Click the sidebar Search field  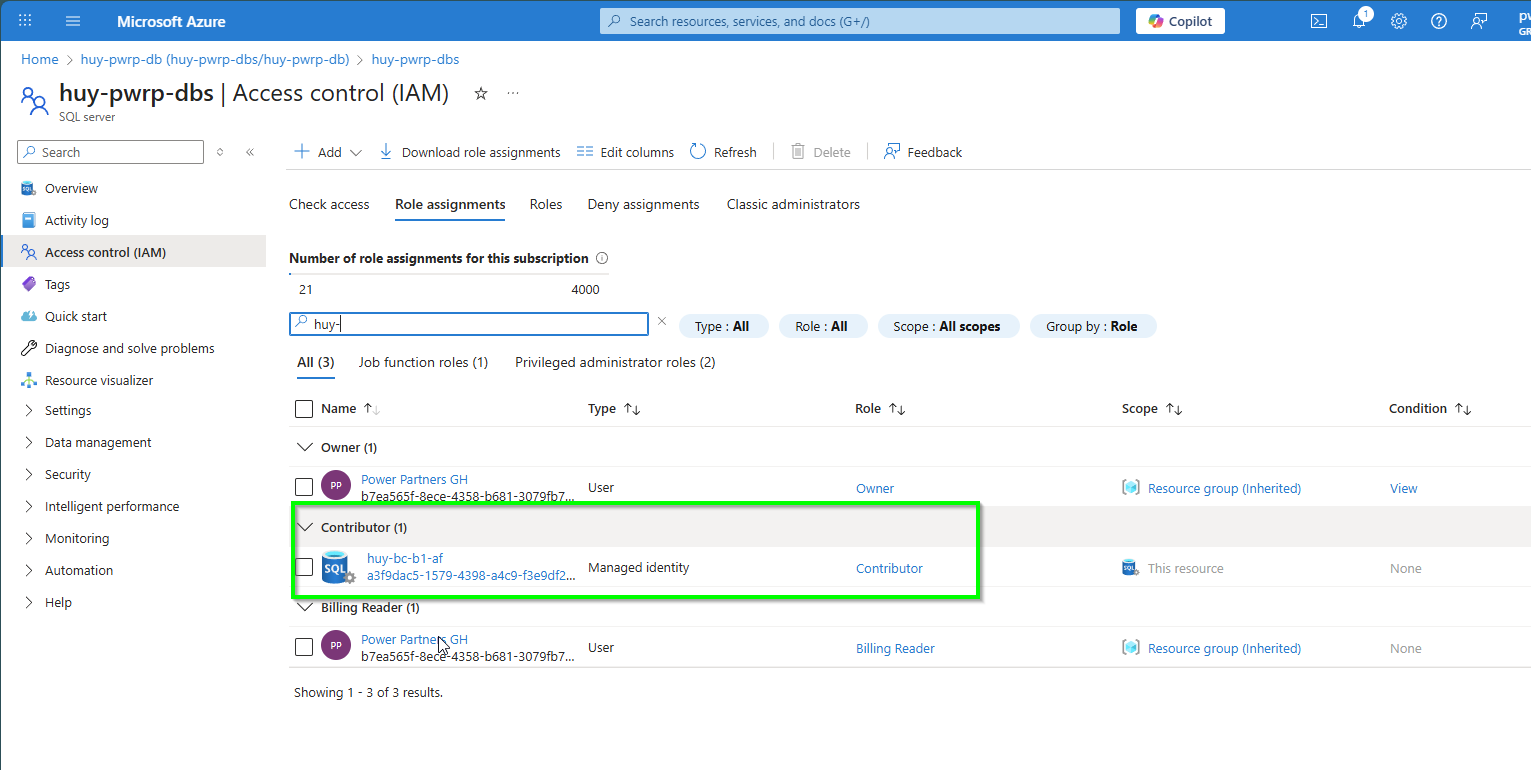point(111,152)
